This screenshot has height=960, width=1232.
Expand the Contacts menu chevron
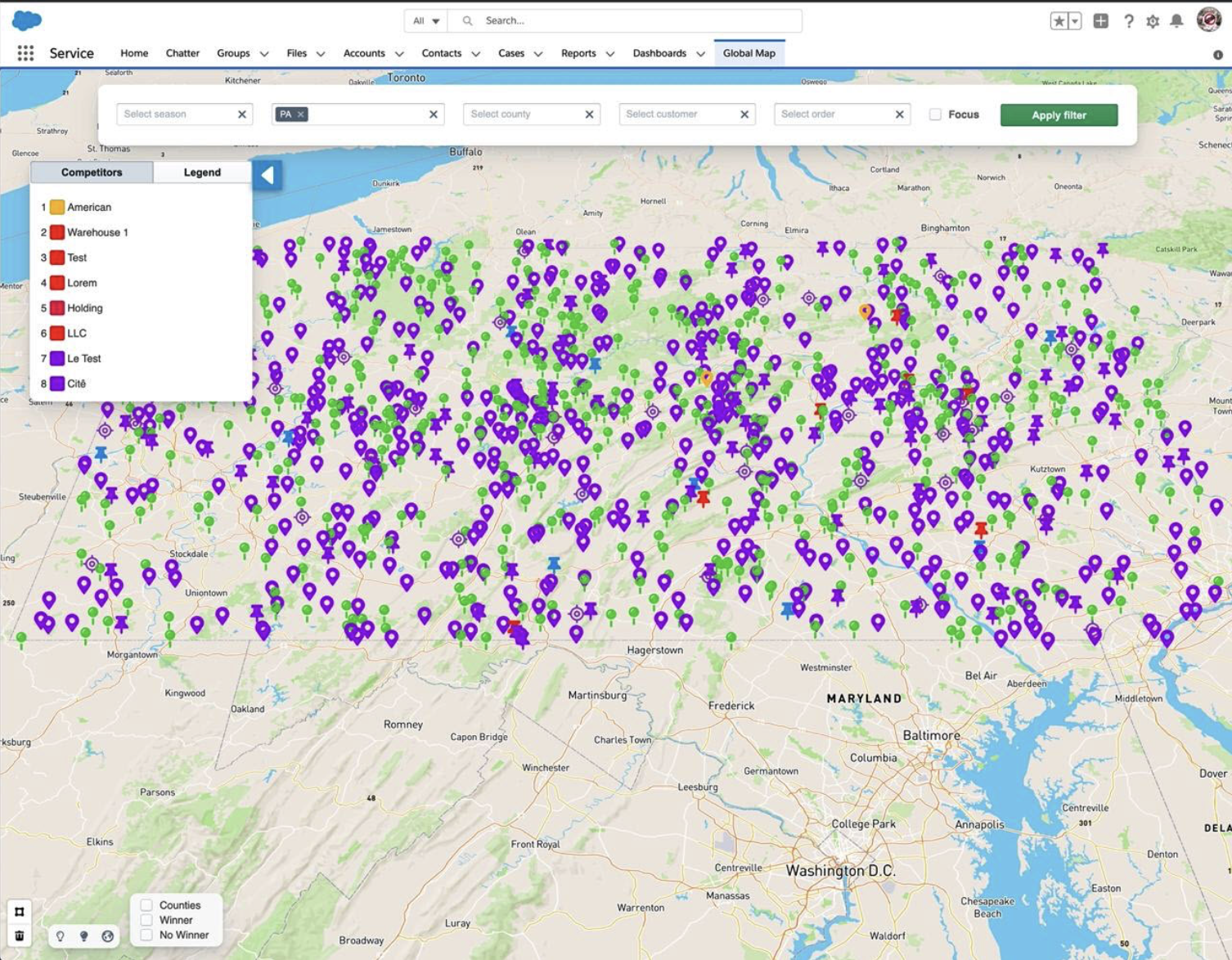(x=475, y=54)
